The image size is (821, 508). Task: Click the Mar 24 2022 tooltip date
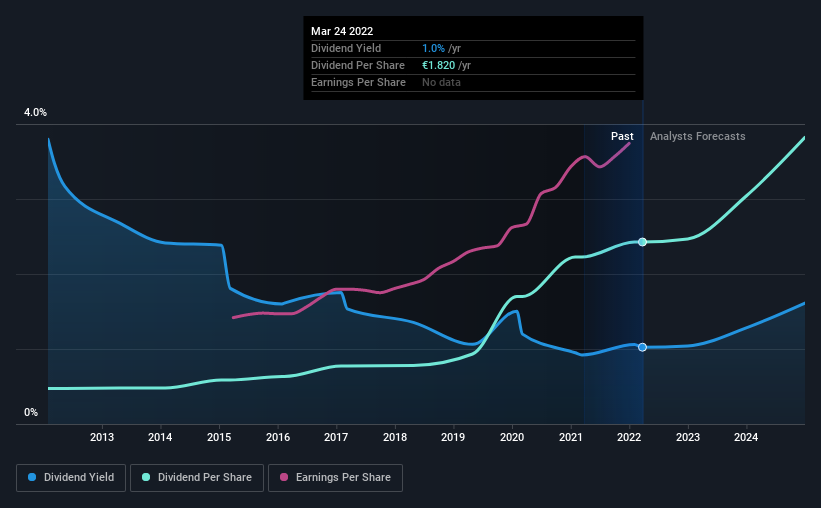tap(342, 31)
